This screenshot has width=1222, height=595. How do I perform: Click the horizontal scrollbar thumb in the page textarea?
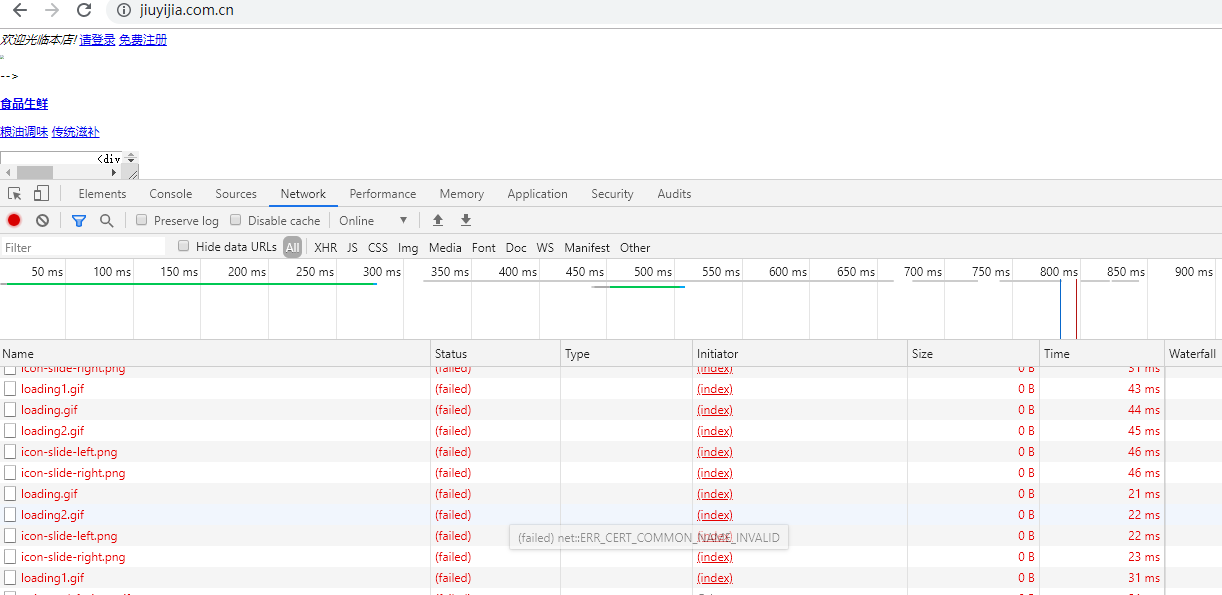click(x=35, y=173)
